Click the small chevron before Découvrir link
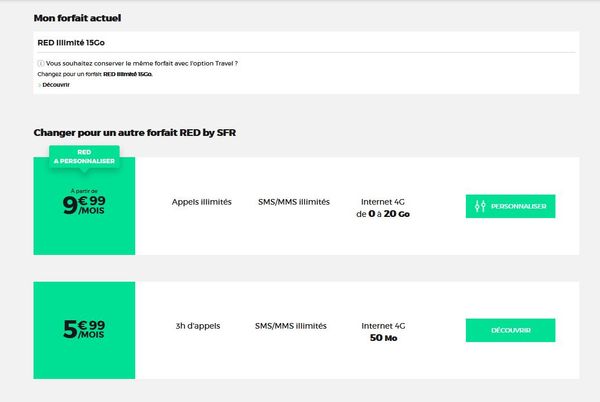600x402 pixels. click(39, 85)
